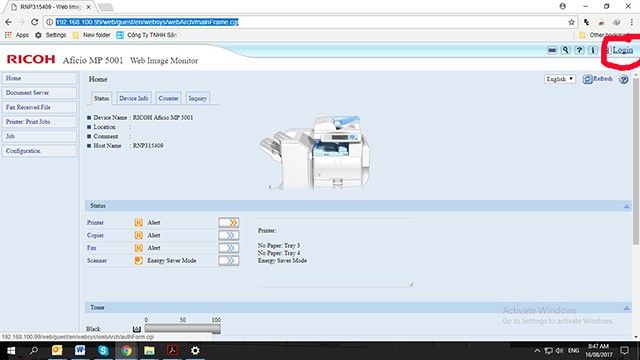This screenshot has width=640, height=360.
Task: Click the Chrome profile icon in title bar
Action: tap(562, 6)
